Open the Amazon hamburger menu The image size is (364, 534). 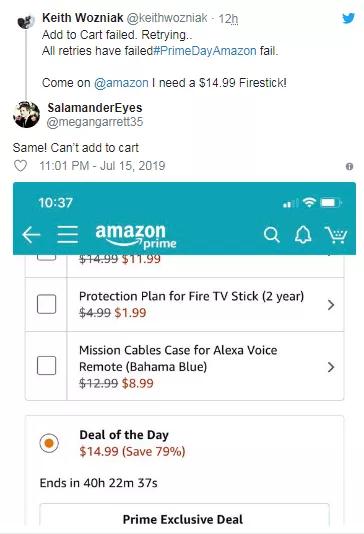coord(68,235)
